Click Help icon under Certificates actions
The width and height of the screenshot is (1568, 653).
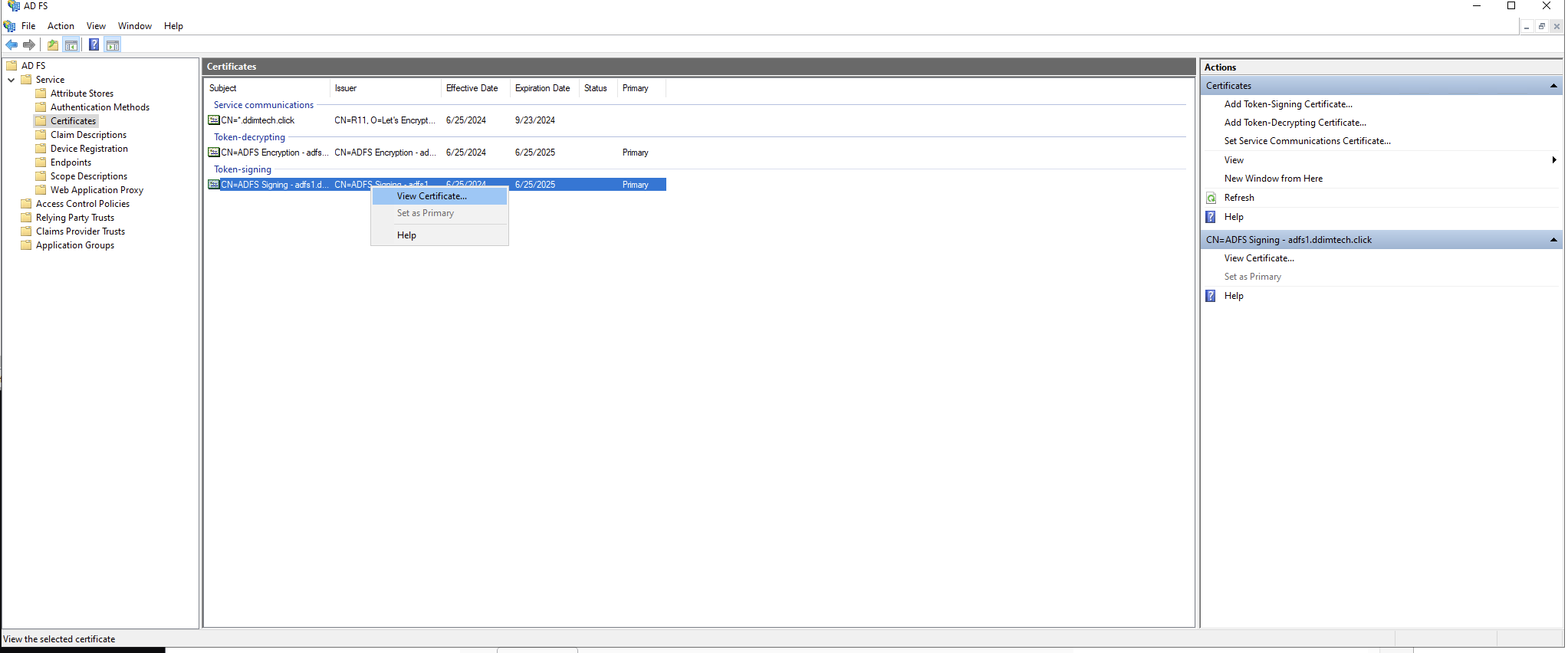coord(1211,217)
